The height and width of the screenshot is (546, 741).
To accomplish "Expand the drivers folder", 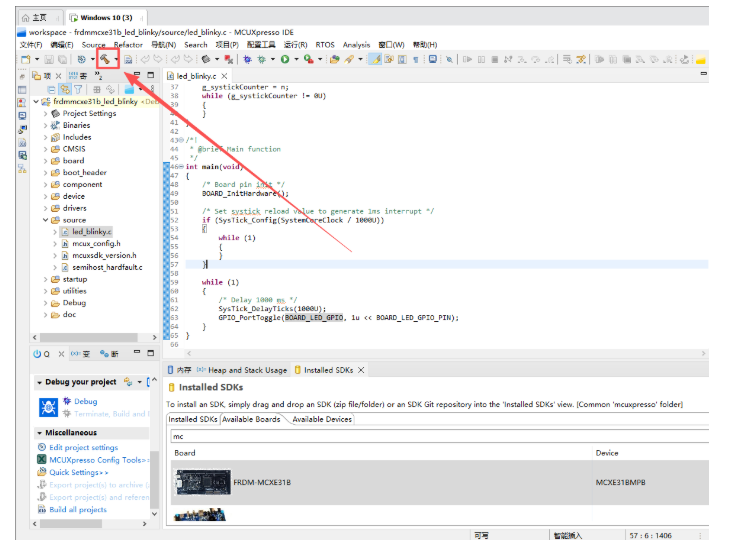I will 45,208.
